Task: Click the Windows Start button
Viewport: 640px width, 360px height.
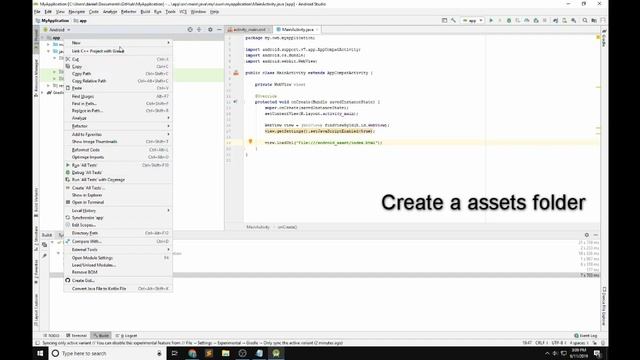Action: coord(40,353)
